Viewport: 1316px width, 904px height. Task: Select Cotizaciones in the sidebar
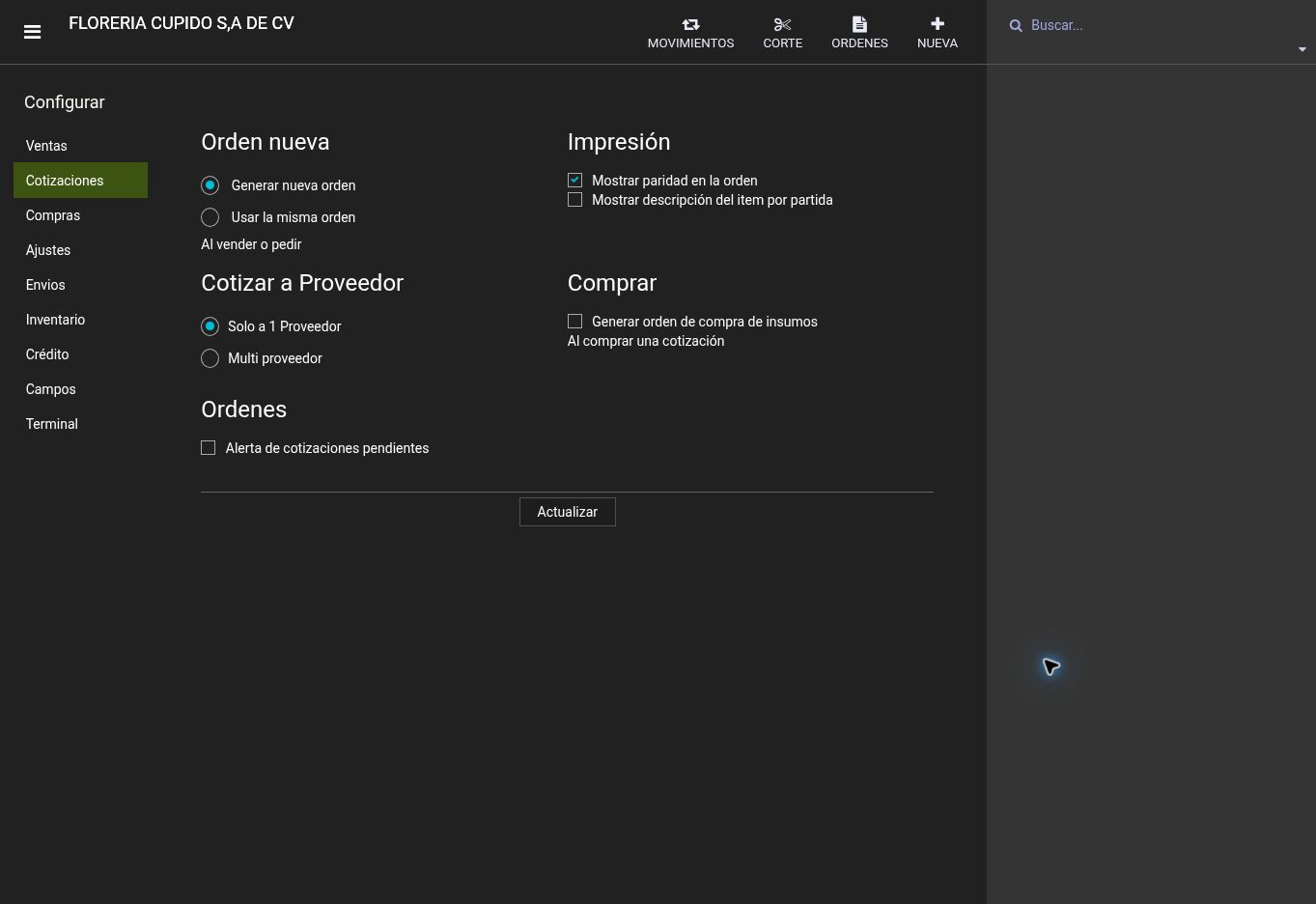80,181
